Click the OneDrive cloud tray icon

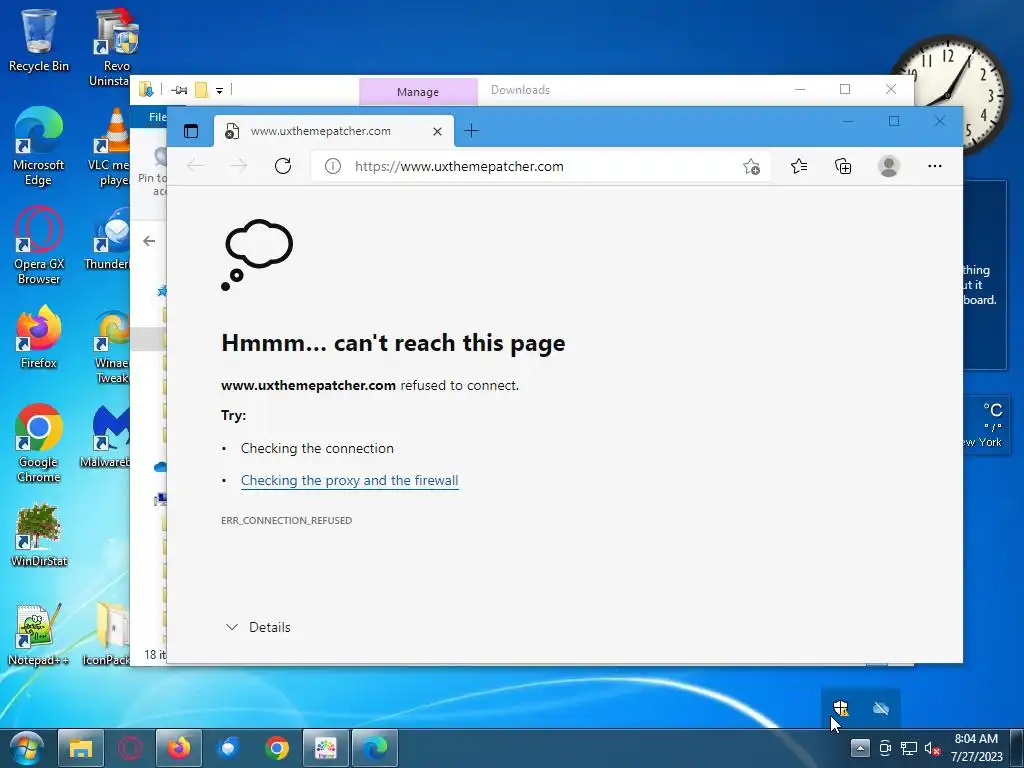(881, 708)
